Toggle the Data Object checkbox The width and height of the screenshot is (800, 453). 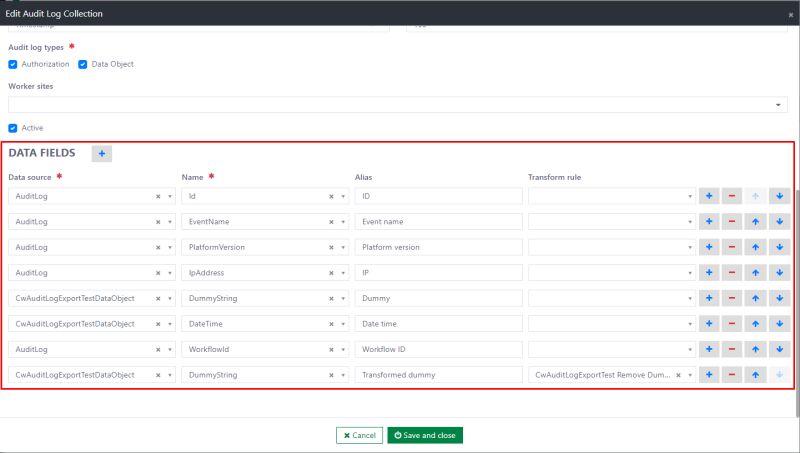[83, 64]
